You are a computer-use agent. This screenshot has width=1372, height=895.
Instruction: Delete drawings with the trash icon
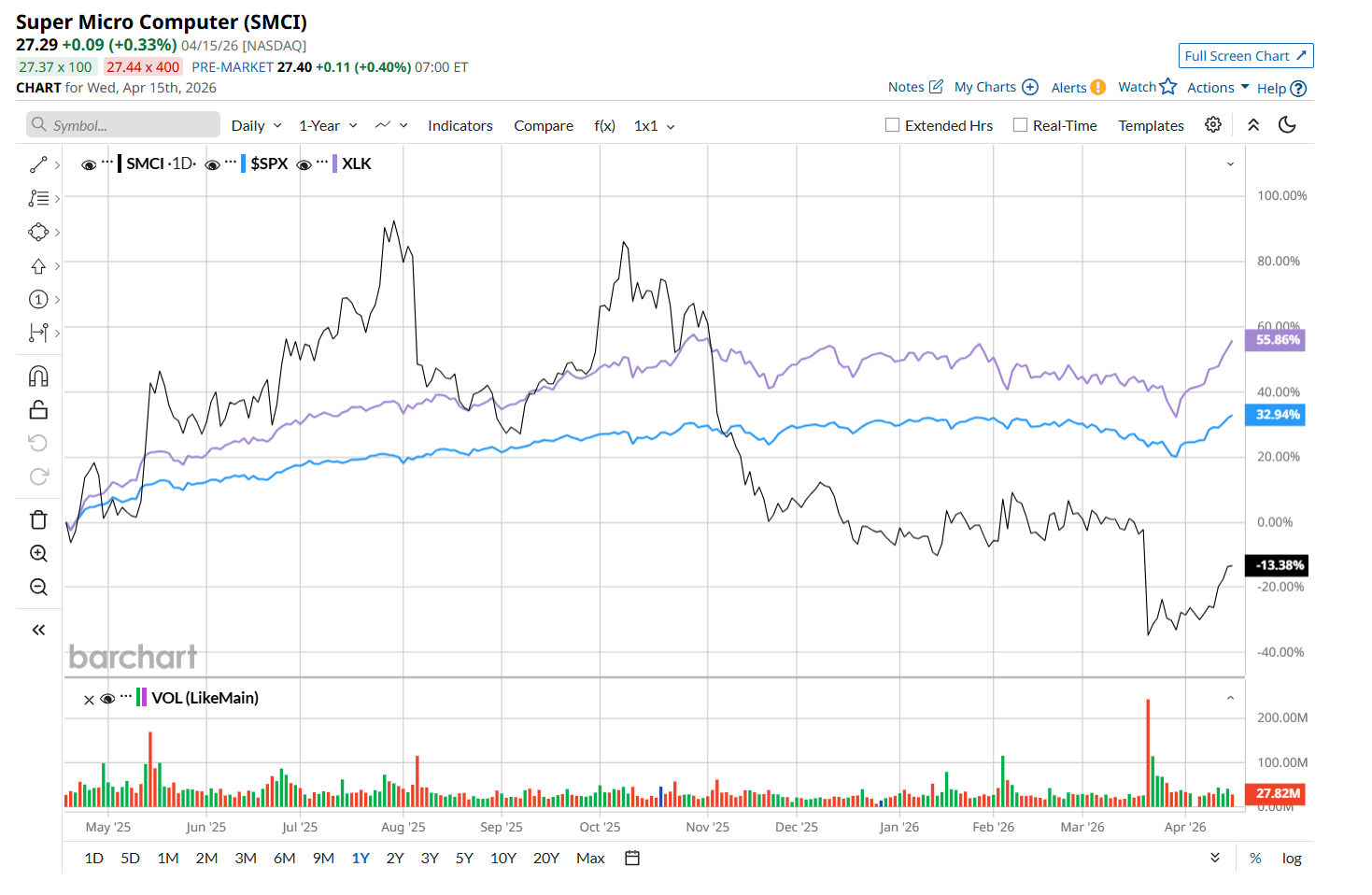38,519
